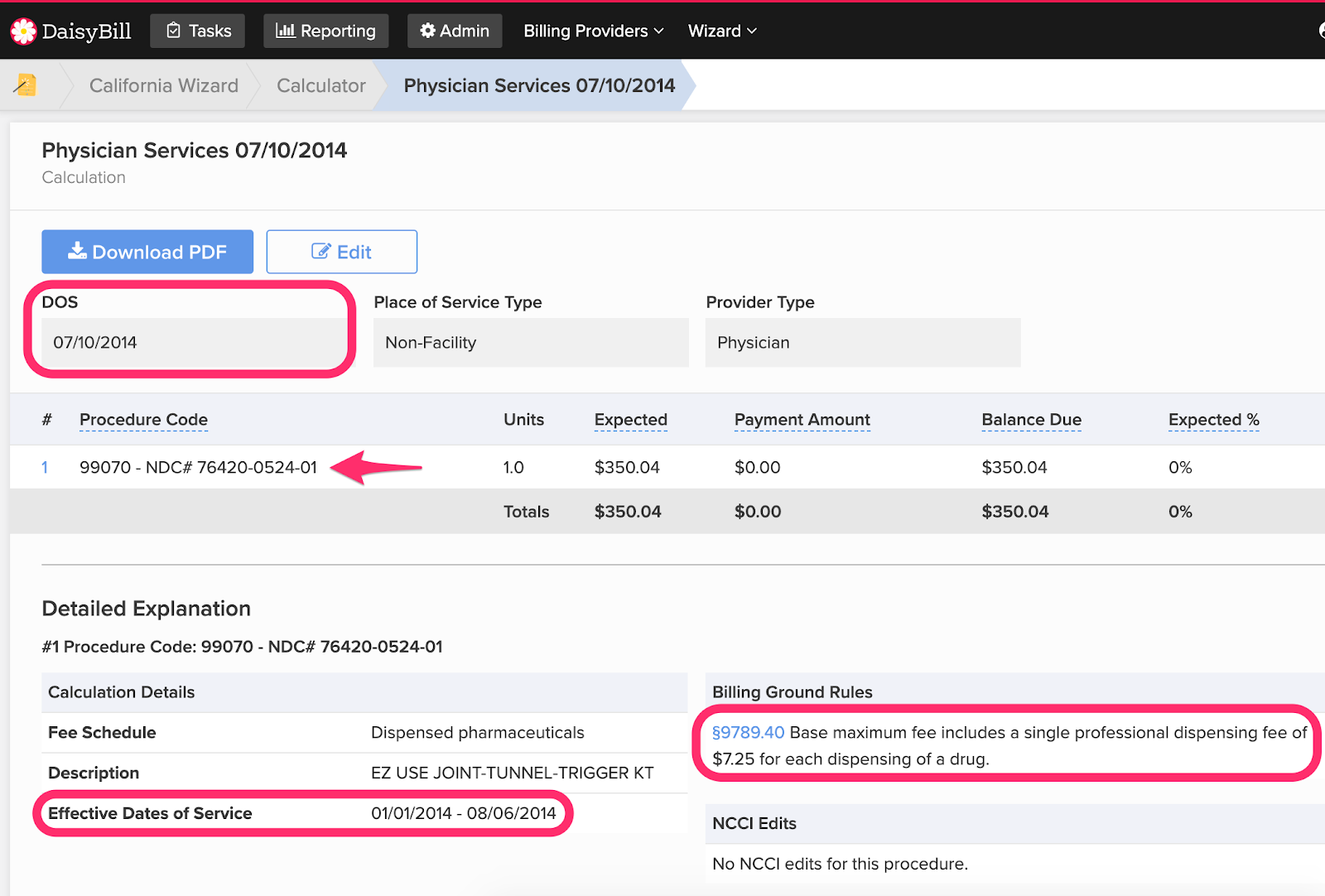
Task: Click the Calculation Details heading
Action: point(121,692)
